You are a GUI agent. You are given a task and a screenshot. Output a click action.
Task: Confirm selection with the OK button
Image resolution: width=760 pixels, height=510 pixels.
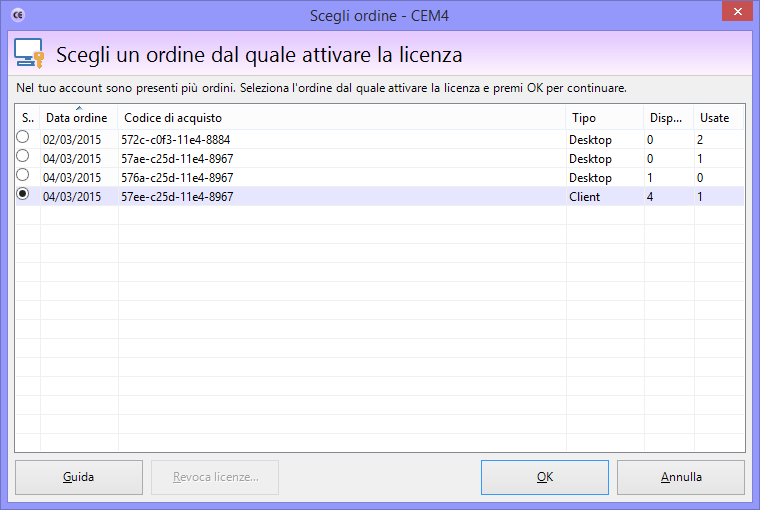545,478
